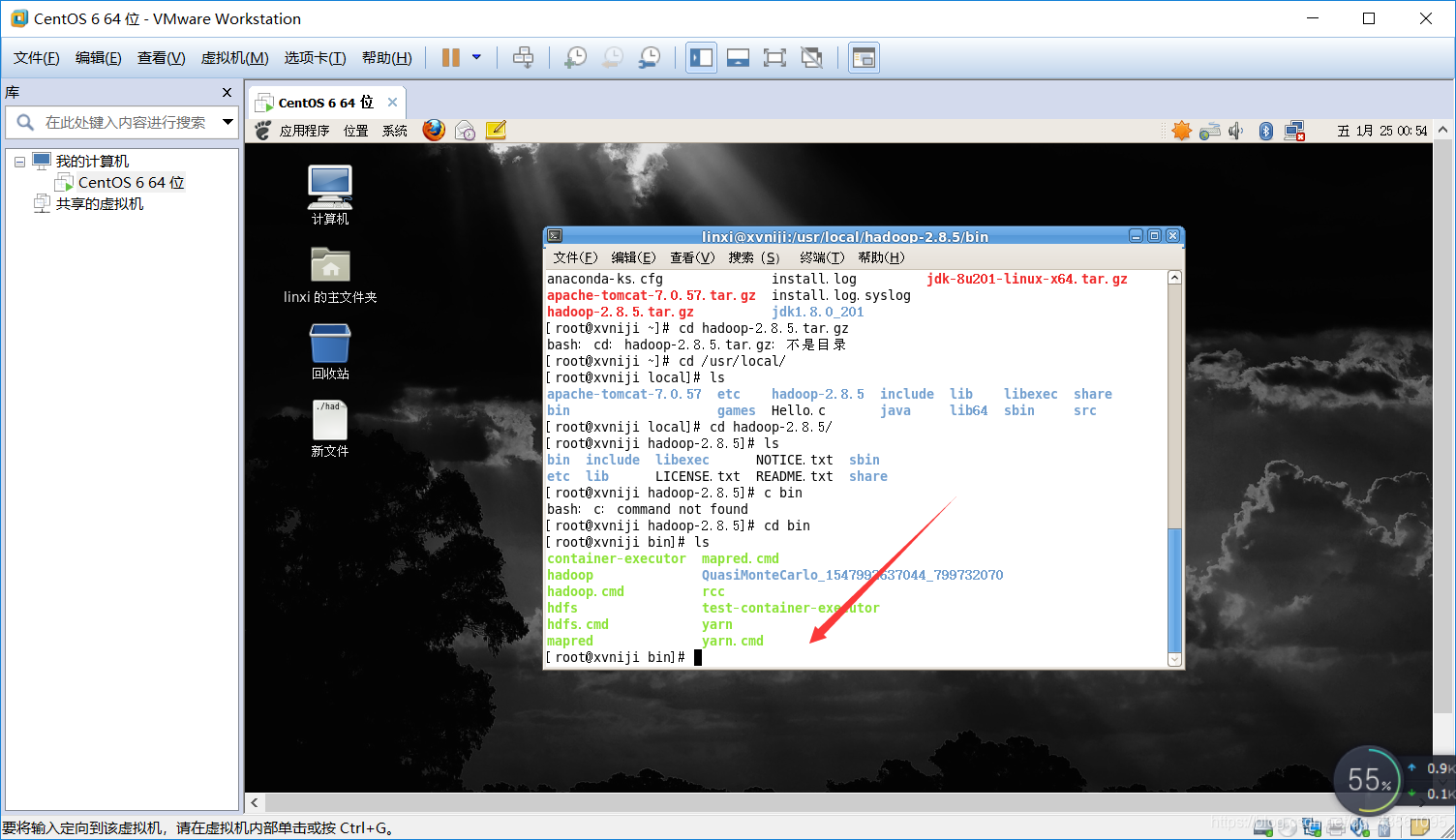Send Ctrl+Alt+Del to virtual machine icon
This screenshot has height=840, width=1456.
tap(523, 58)
